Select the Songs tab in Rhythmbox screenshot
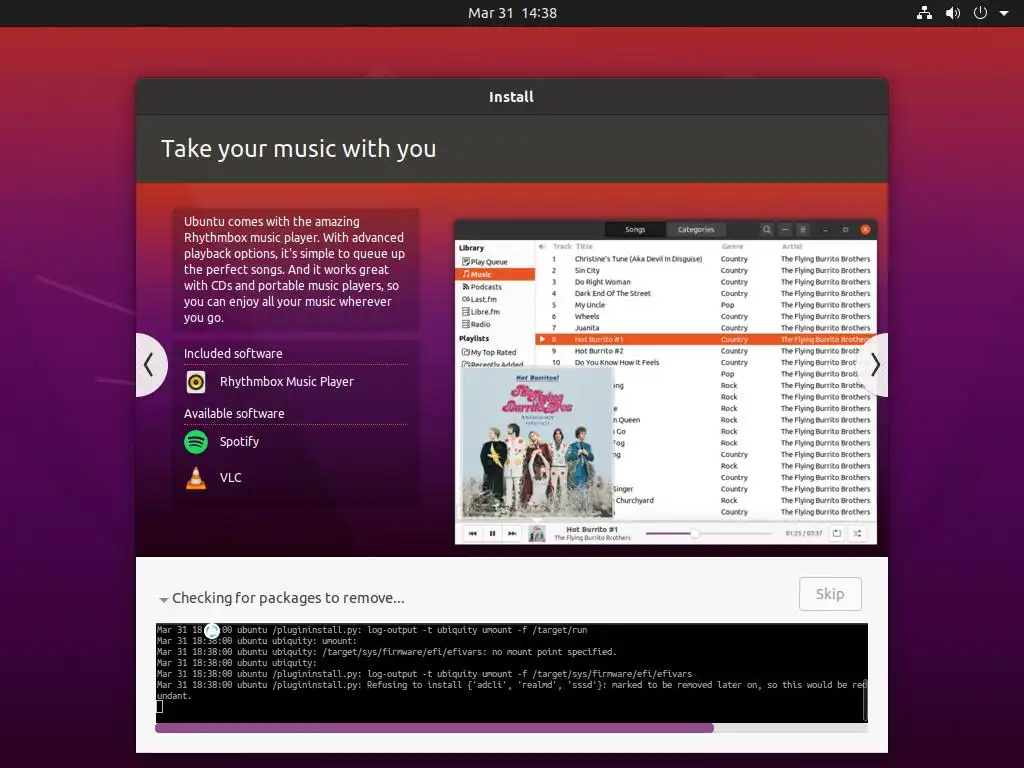The width and height of the screenshot is (1024, 768). click(635, 230)
